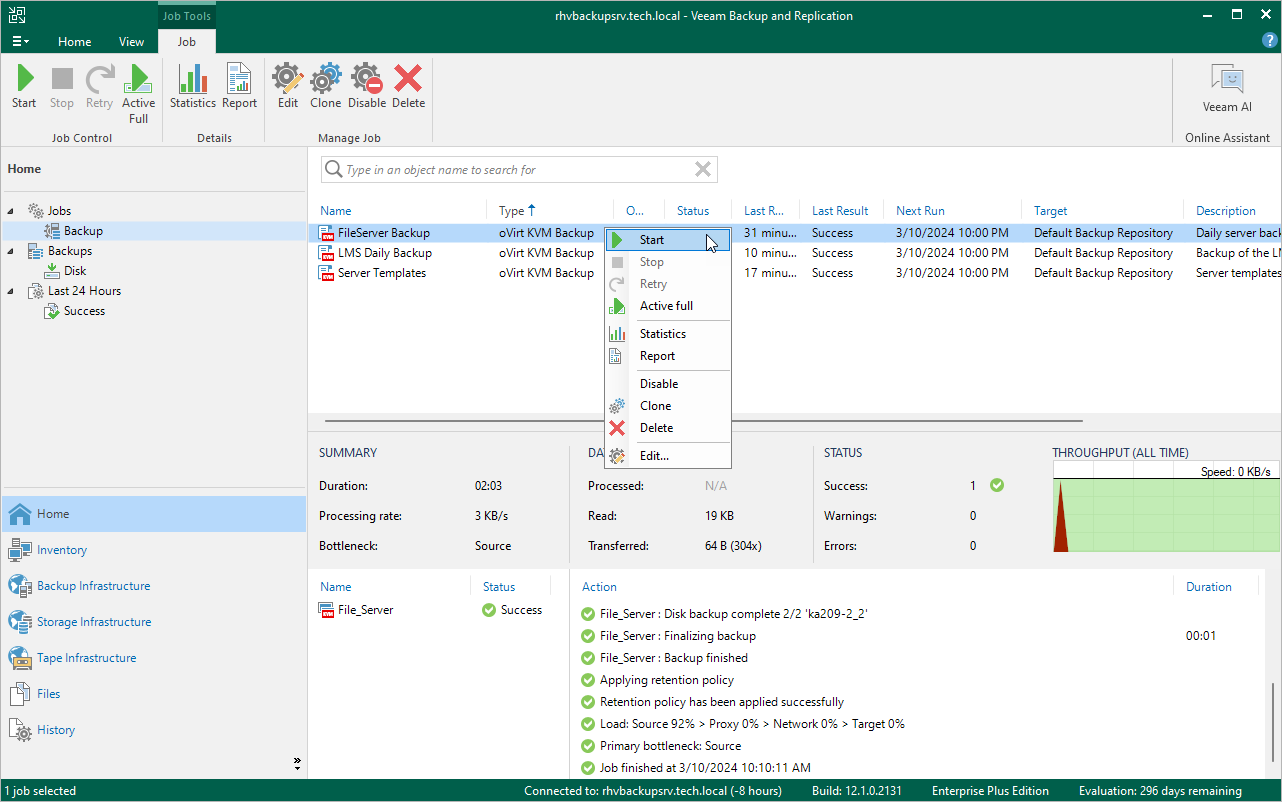This screenshot has height=802, width=1282.
Task: Click 'Evaluation: 296 days remaining' status text
Action: point(1160,791)
